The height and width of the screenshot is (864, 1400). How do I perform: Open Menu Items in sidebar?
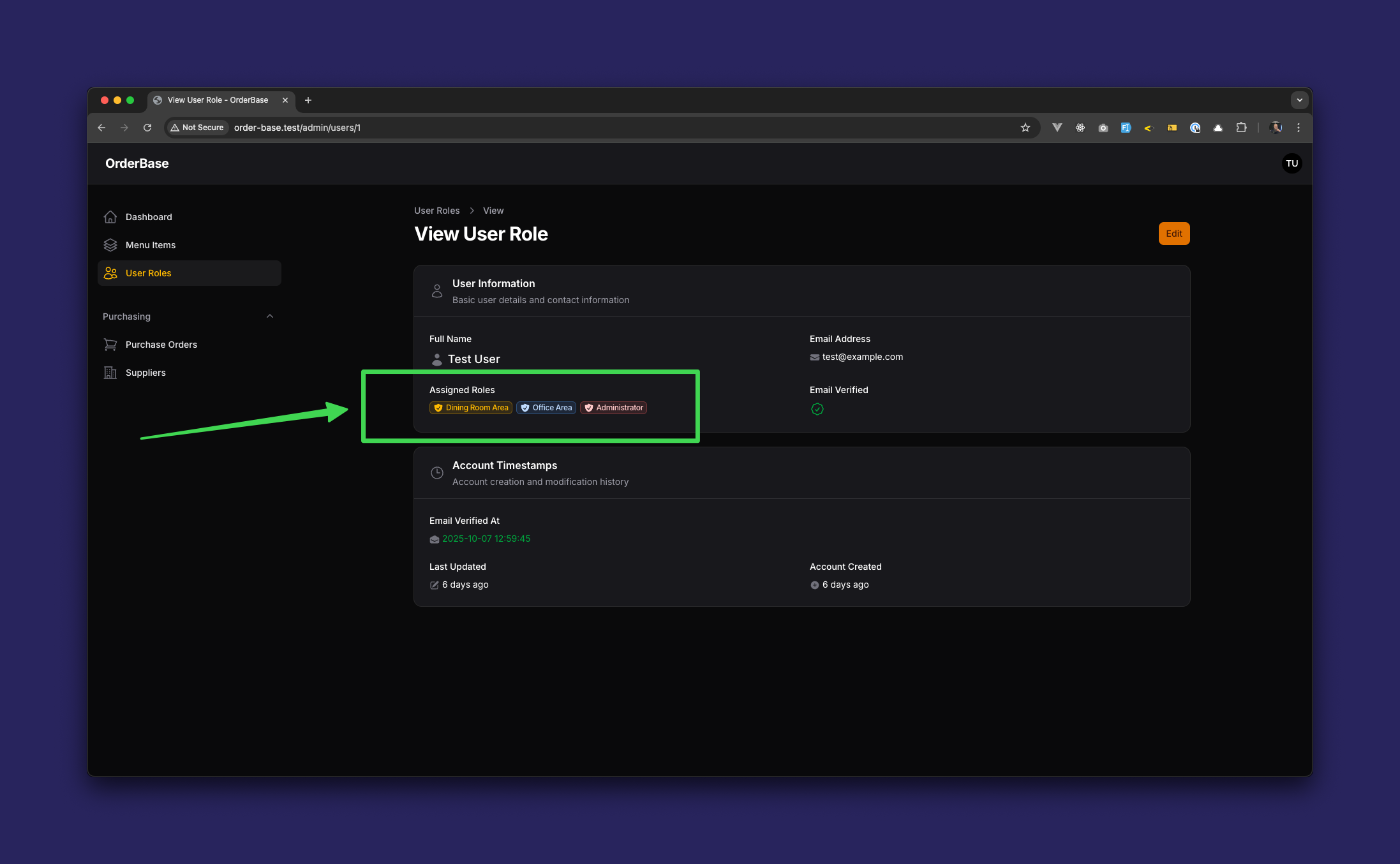click(x=150, y=245)
